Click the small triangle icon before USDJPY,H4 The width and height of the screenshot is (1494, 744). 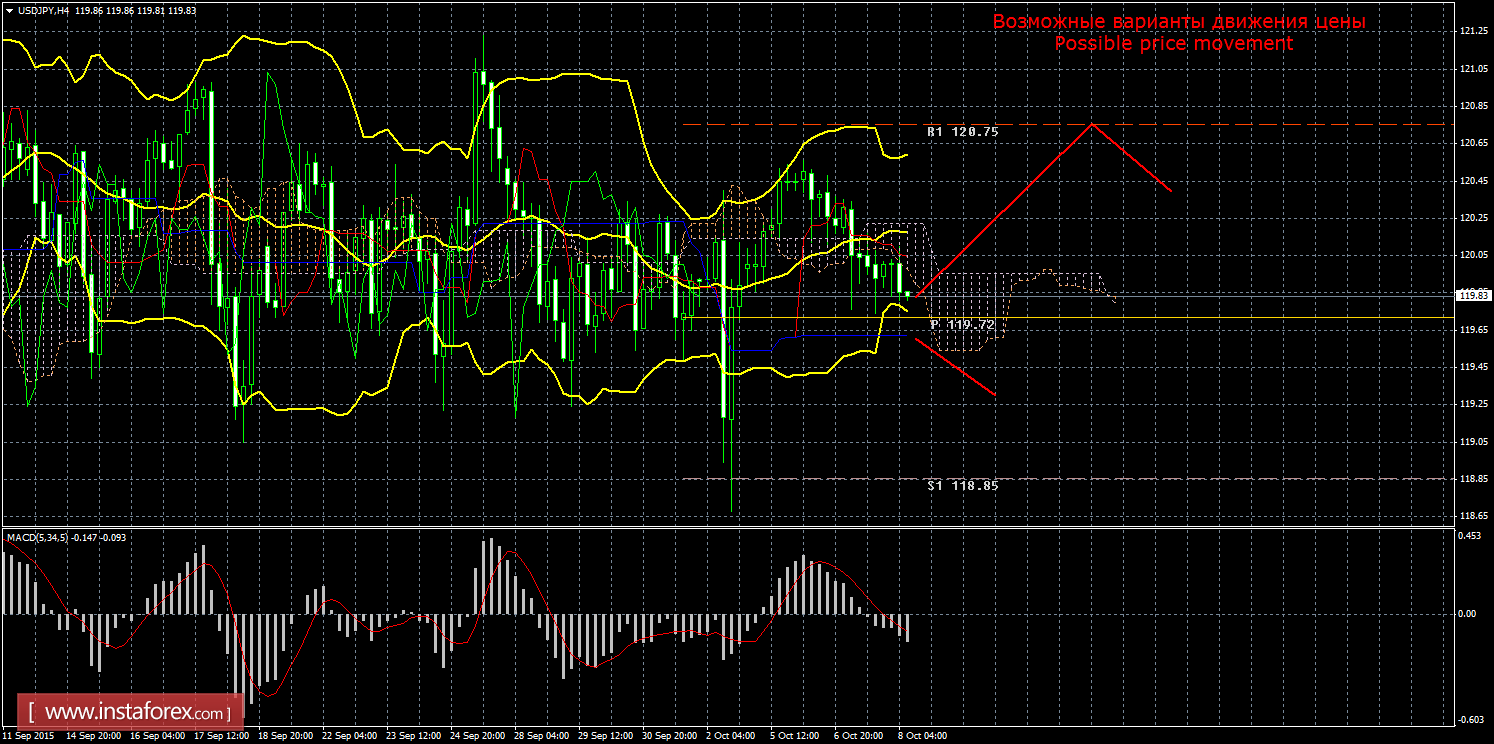click(x=9, y=10)
